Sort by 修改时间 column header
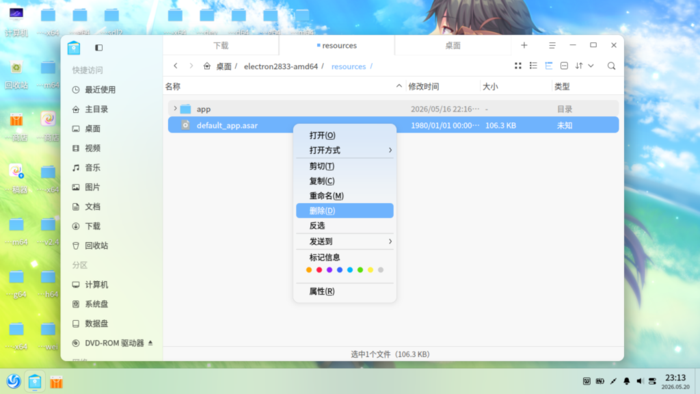The height and width of the screenshot is (394, 700). pyautogui.click(x=424, y=86)
